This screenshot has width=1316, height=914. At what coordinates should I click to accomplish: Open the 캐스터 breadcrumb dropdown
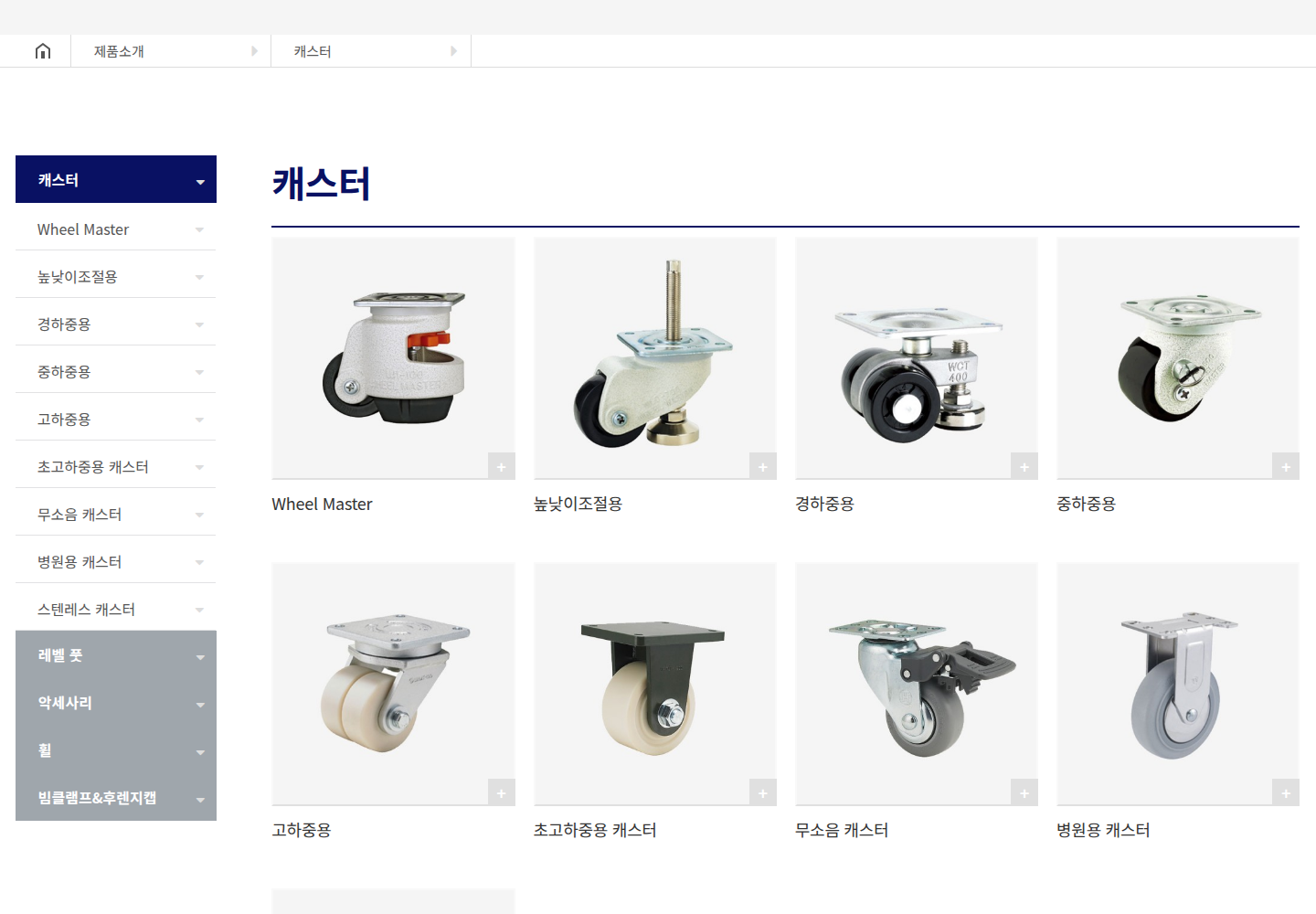371,51
